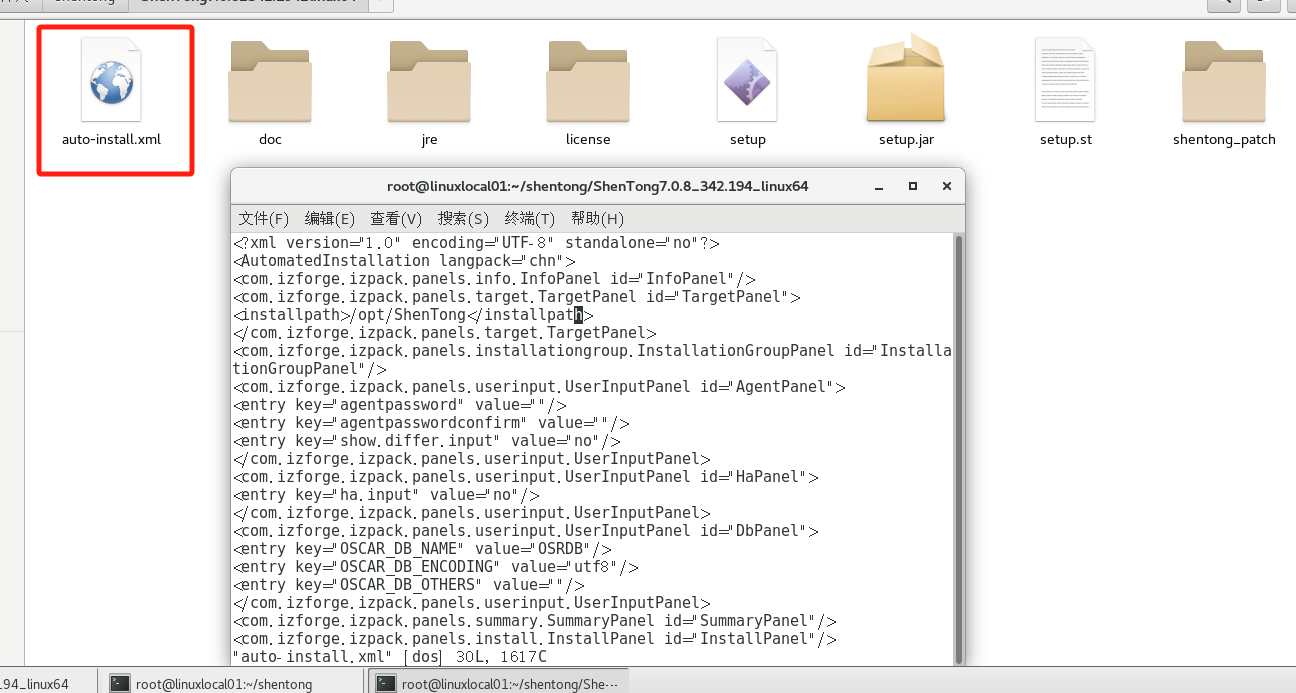Open the 帮助(H) menu in terminal

[597, 218]
